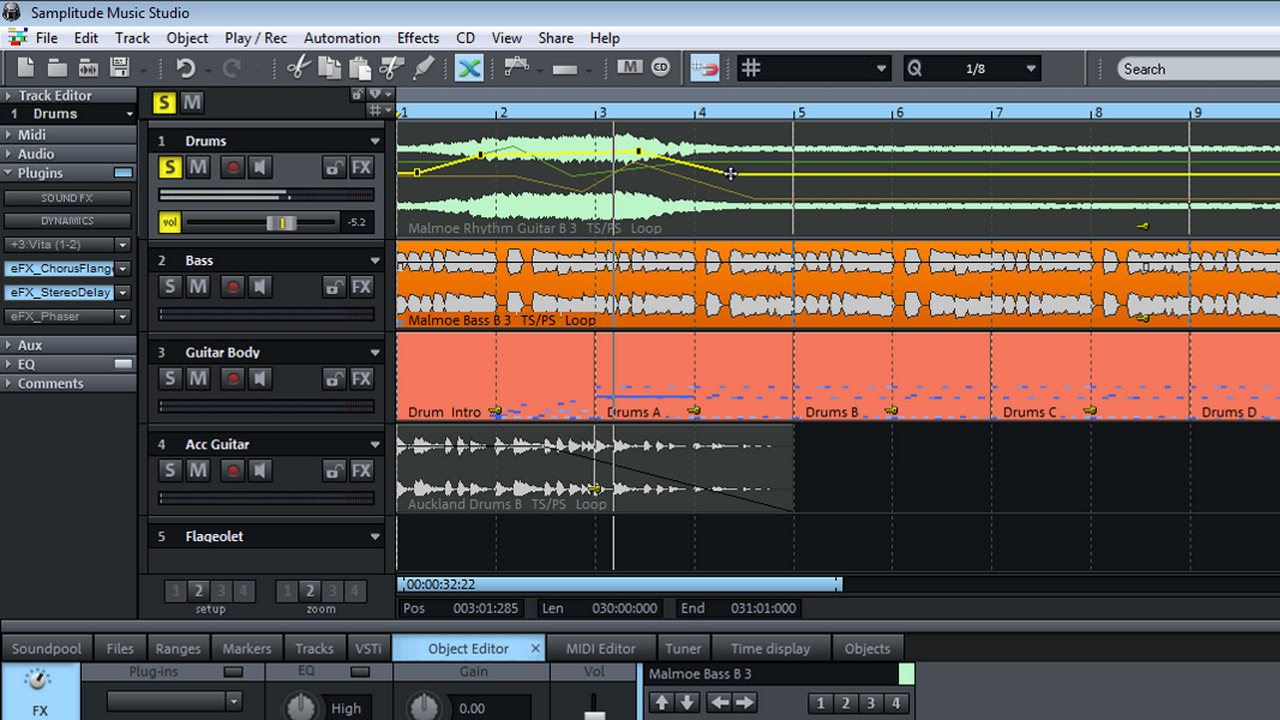Select the marker pen tool icon
1280x720 pixels.
click(x=424, y=68)
